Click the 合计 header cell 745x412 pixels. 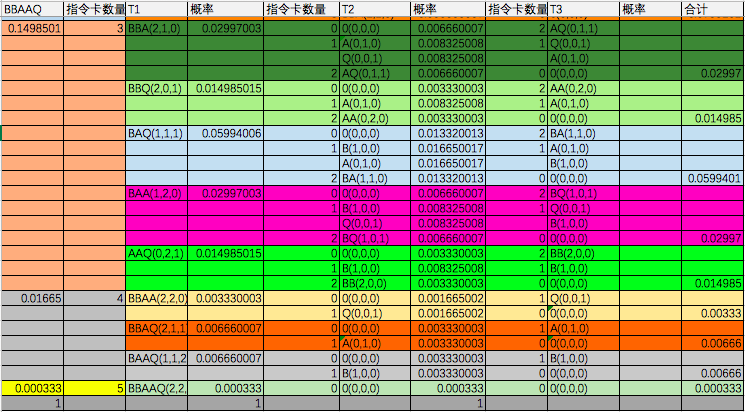click(712, 9)
